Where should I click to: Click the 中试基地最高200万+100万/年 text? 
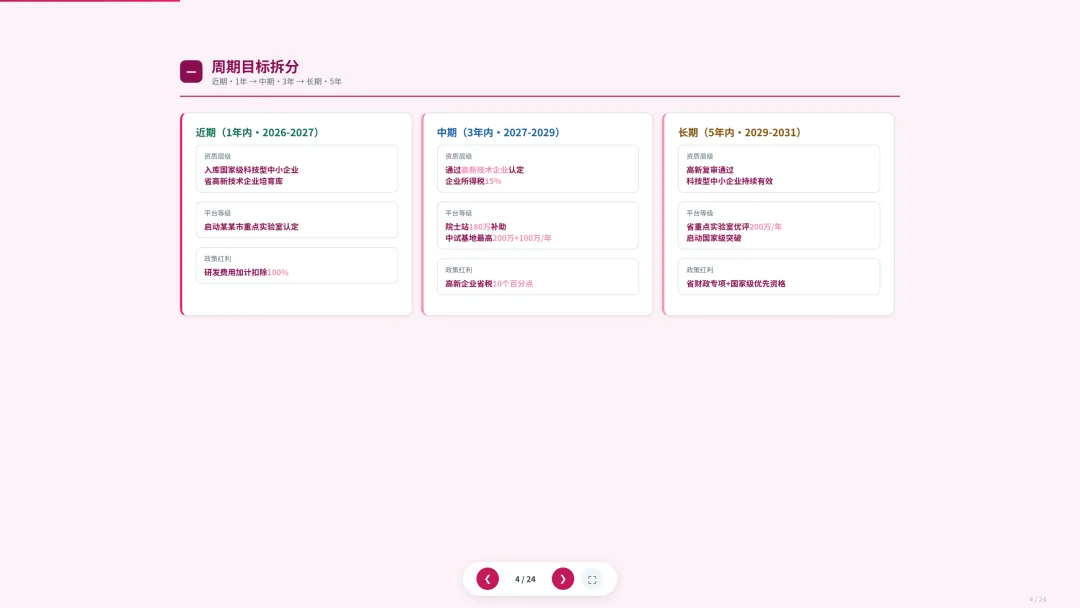tap(498, 238)
